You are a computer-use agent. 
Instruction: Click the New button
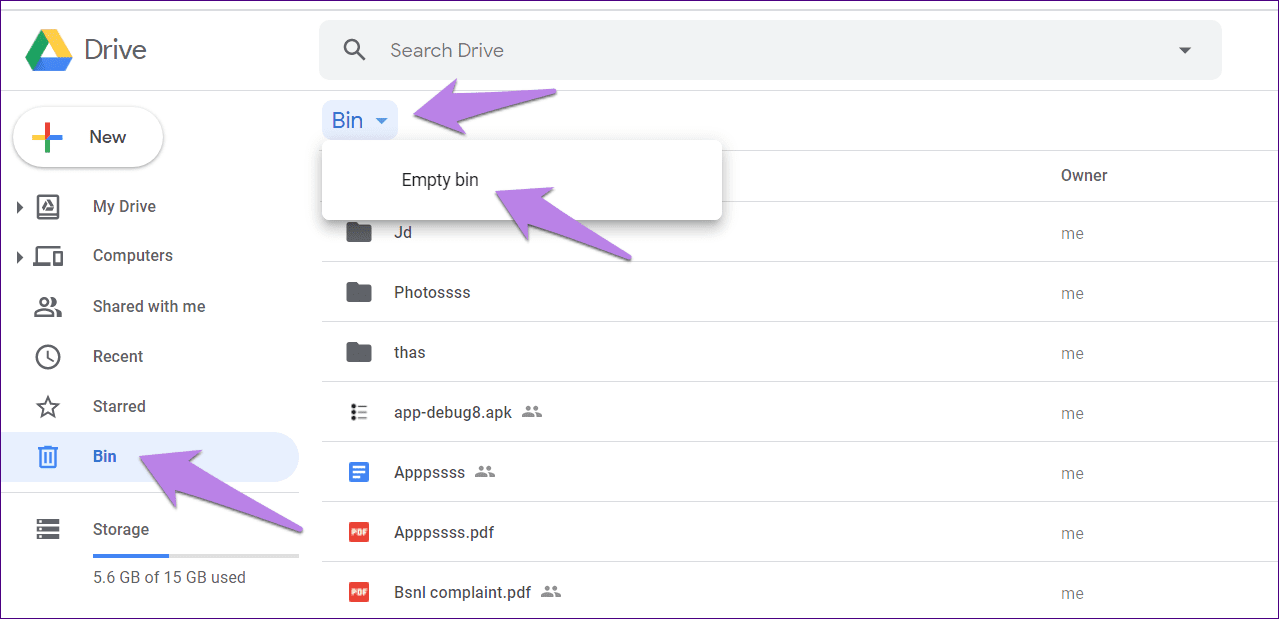pos(88,137)
